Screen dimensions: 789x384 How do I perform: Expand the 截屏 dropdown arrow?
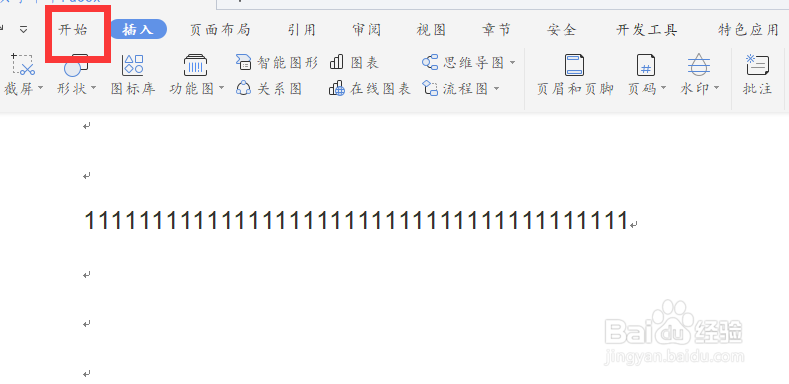41,89
